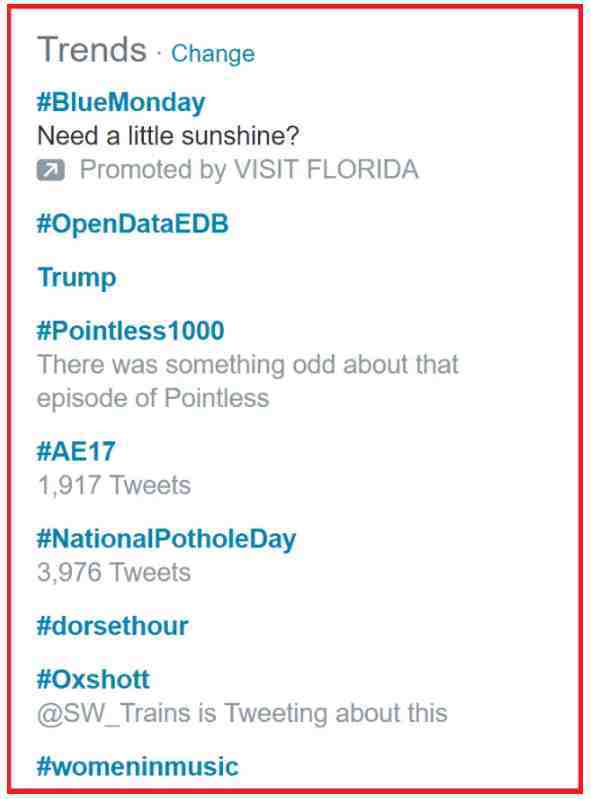Click '@SW_Trains is Tweeting about this'
The image size is (591, 799).
[x=243, y=713]
